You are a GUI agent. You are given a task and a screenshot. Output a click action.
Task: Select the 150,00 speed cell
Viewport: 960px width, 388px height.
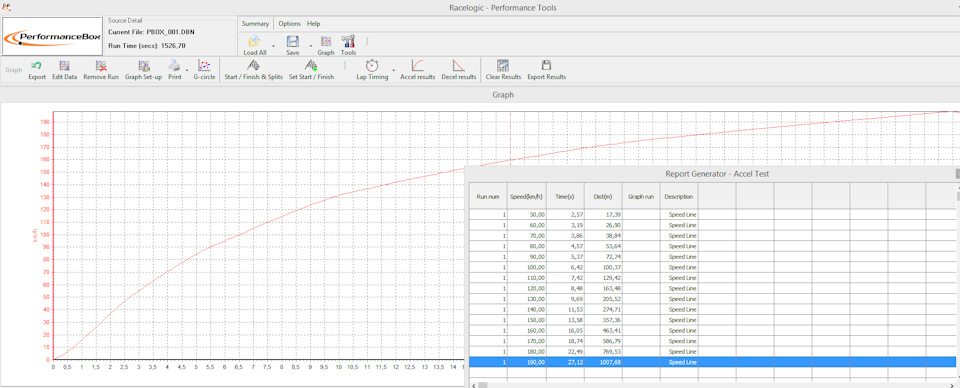[527, 320]
